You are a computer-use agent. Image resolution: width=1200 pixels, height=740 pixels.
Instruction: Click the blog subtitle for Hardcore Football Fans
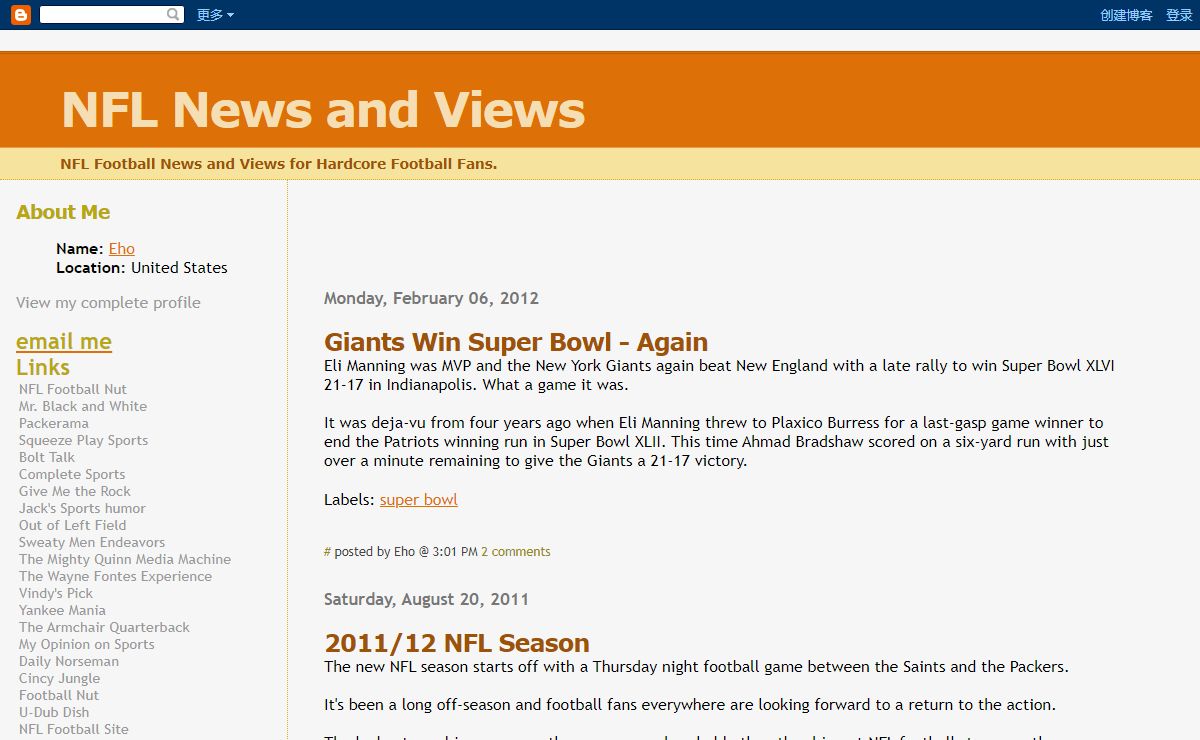coord(279,164)
